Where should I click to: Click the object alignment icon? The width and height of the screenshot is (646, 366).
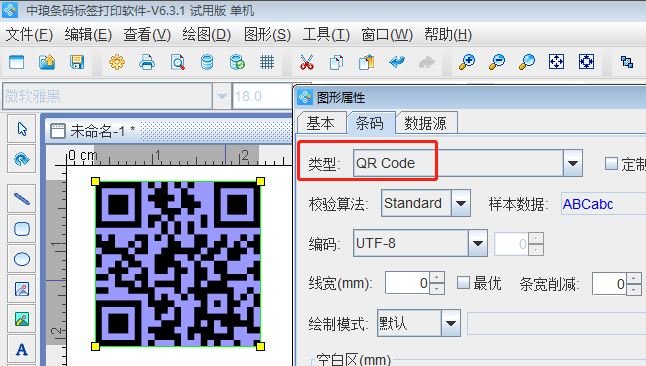coord(627,62)
